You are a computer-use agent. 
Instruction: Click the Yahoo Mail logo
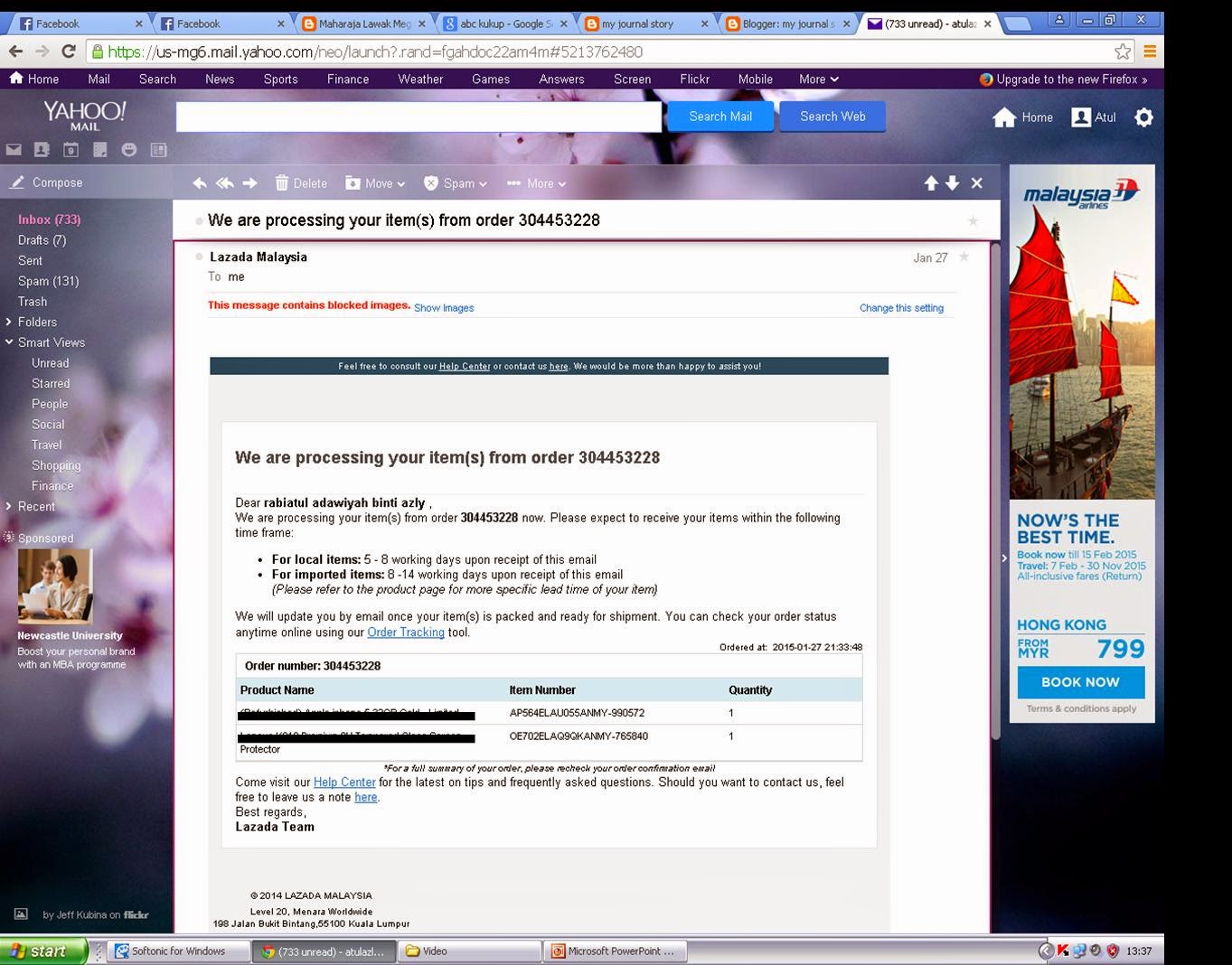tap(85, 115)
